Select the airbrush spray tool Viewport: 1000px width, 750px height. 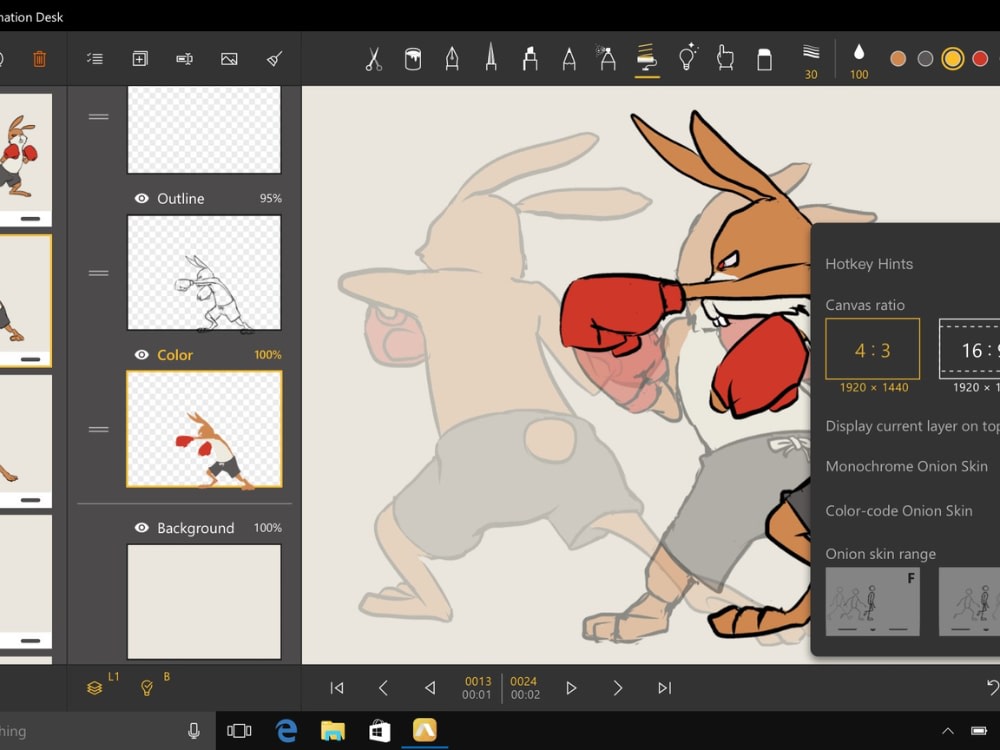[606, 57]
